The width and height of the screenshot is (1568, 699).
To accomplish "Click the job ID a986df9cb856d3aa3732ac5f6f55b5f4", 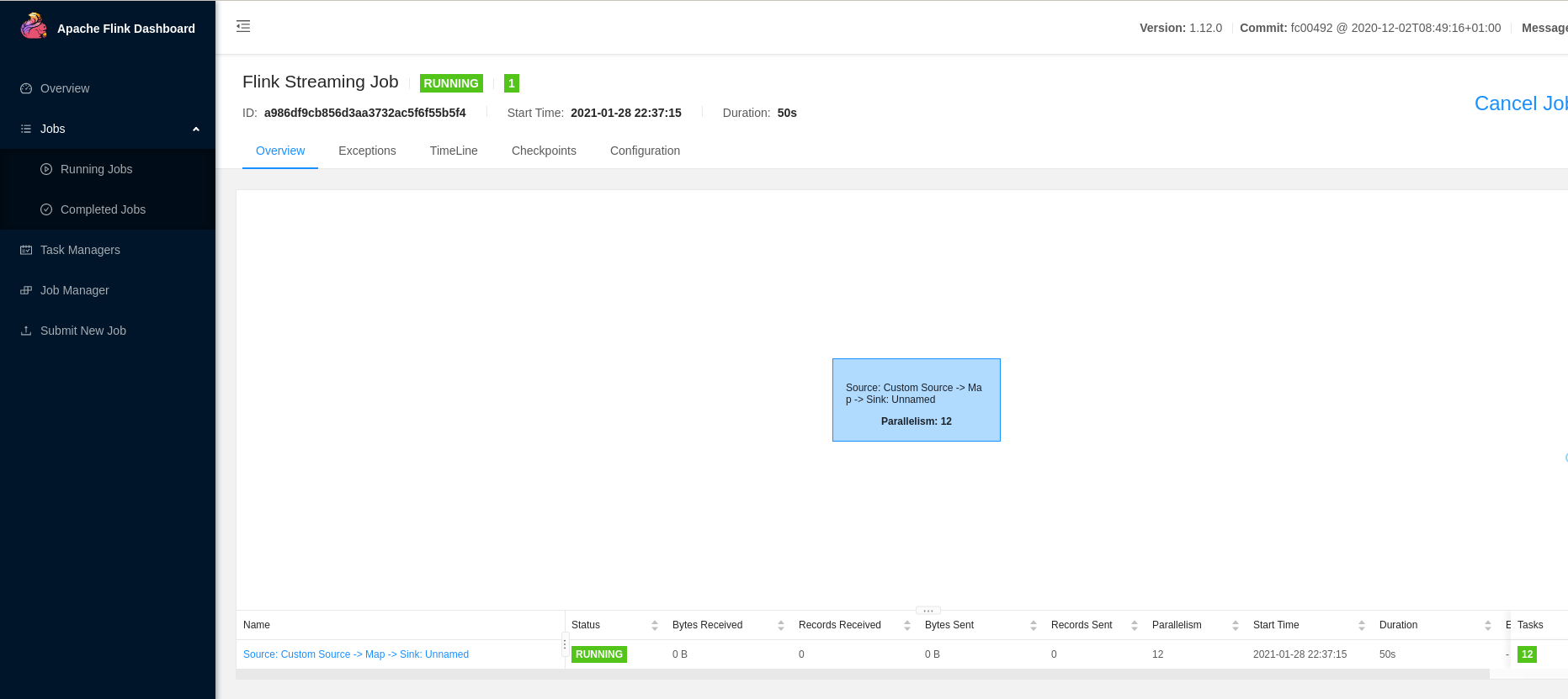I will point(364,113).
